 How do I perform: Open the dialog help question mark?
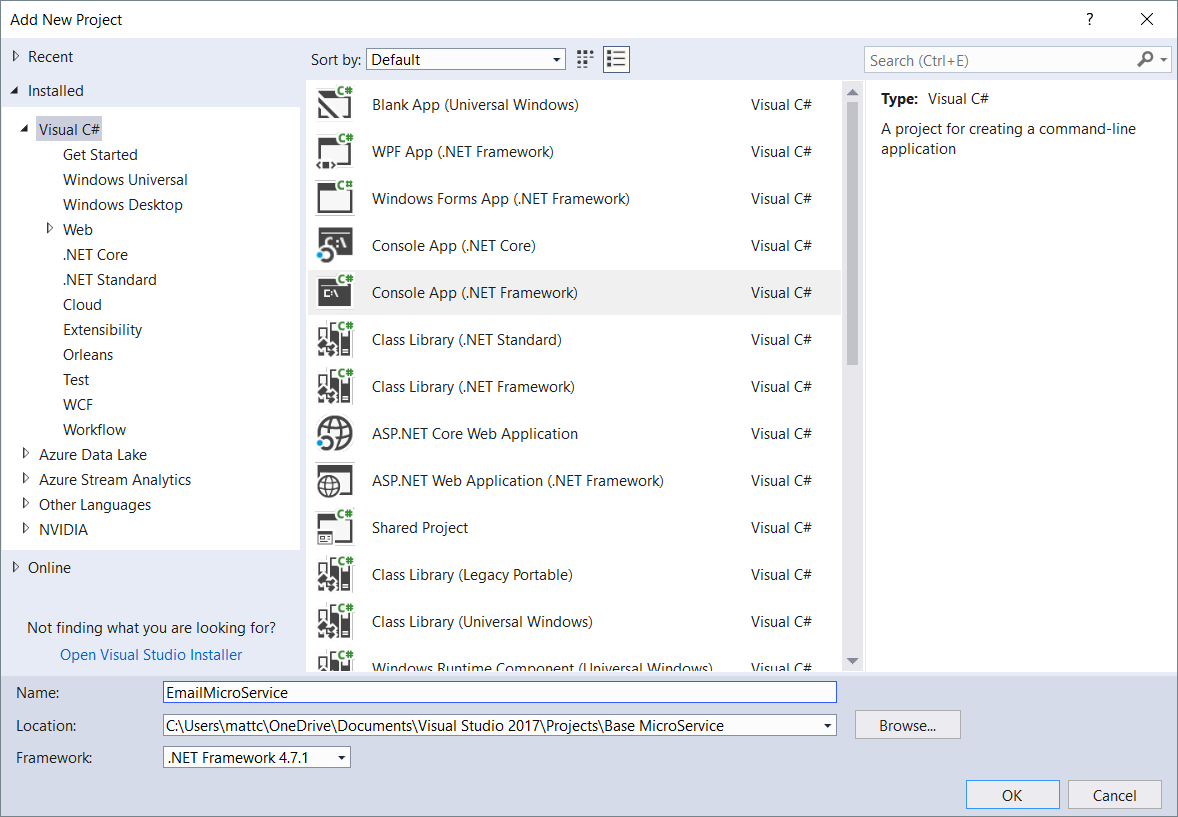(1089, 20)
